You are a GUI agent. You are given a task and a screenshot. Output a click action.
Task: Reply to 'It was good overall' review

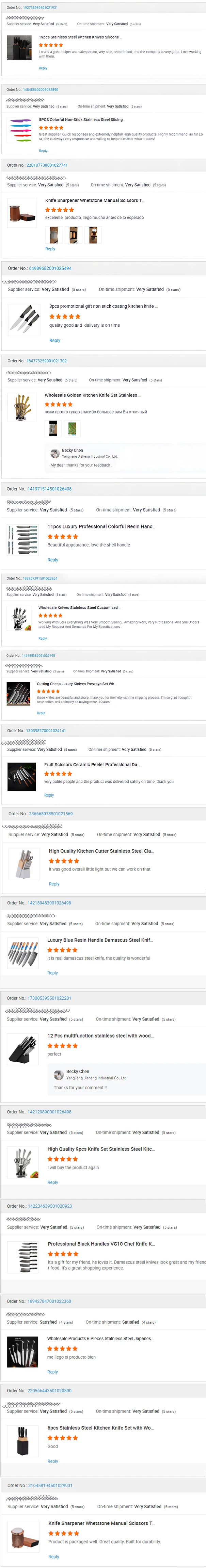click(54, 884)
